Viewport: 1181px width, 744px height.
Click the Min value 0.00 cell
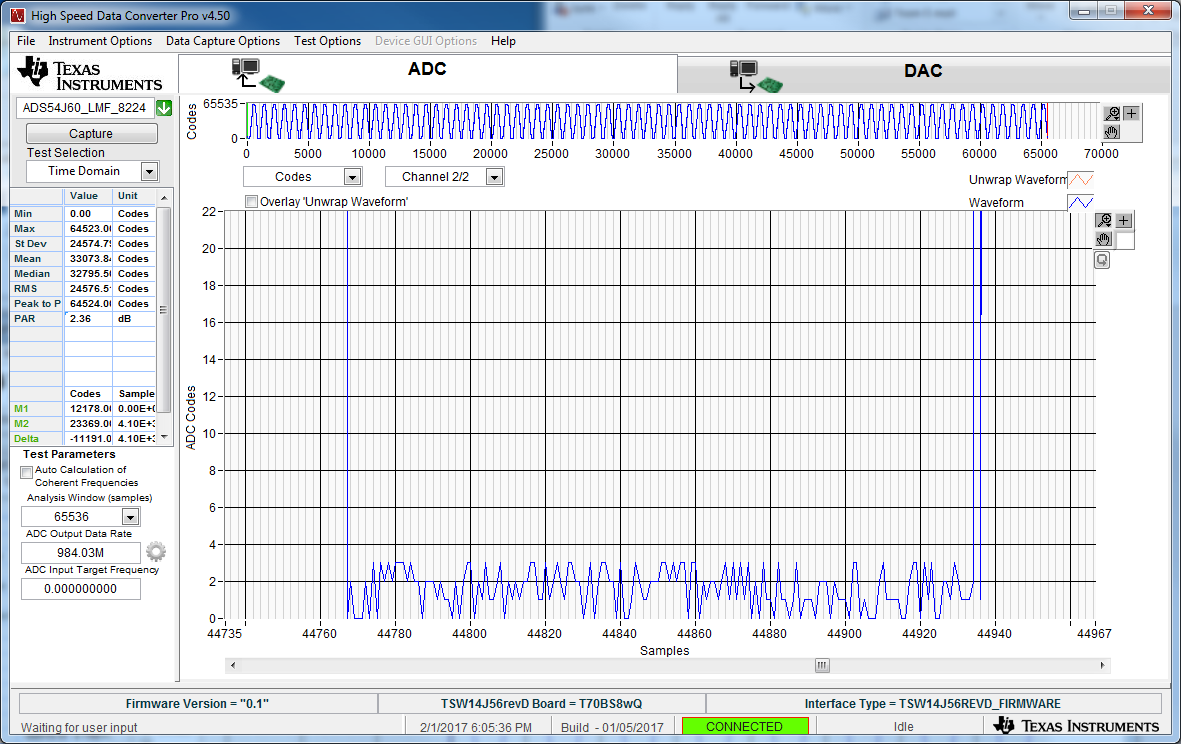(x=88, y=214)
